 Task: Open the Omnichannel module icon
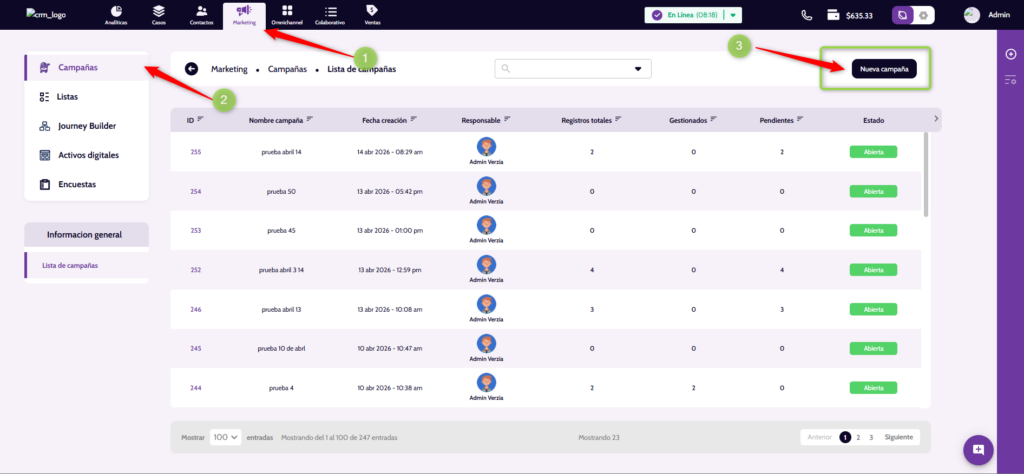pos(287,14)
